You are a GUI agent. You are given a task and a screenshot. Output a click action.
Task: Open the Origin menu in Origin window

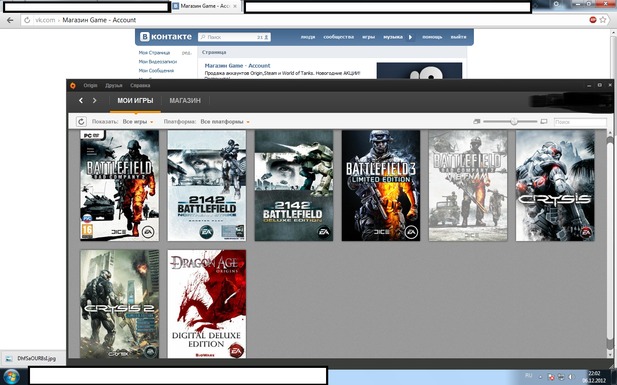point(90,85)
